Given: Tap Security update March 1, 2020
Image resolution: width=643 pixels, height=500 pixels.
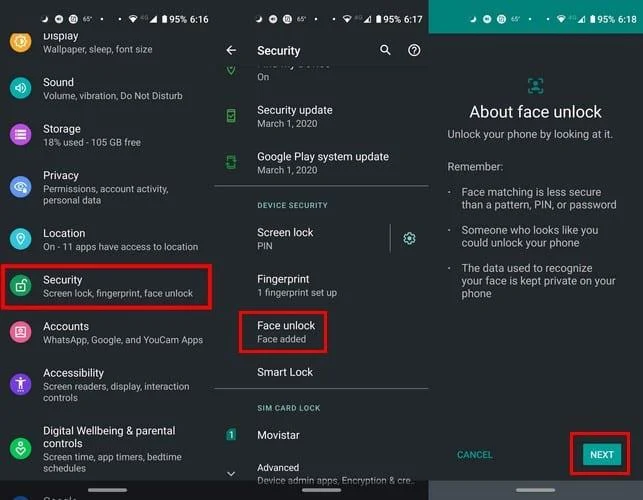Looking at the screenshot, I should coord(321,116).
